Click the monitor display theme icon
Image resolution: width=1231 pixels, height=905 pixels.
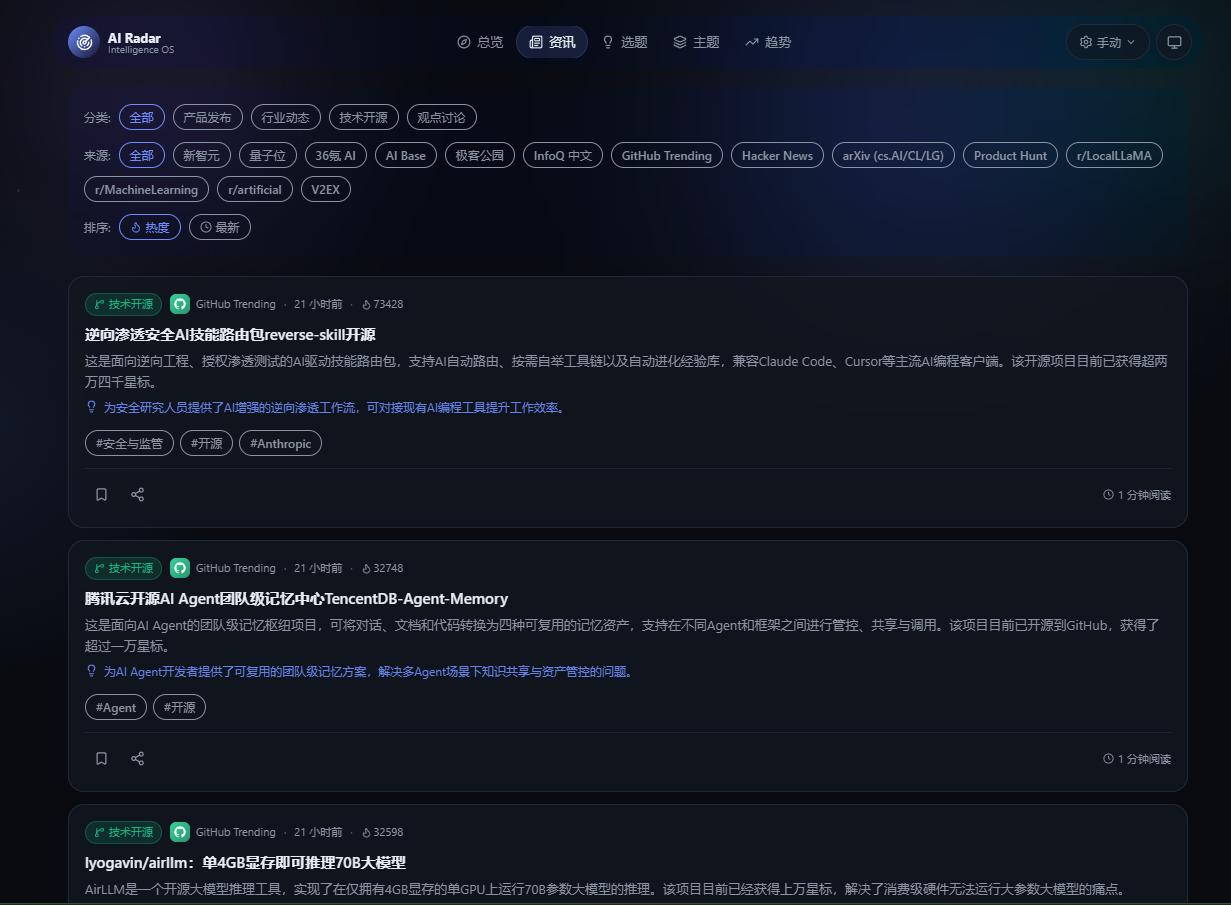[1174, 42]
